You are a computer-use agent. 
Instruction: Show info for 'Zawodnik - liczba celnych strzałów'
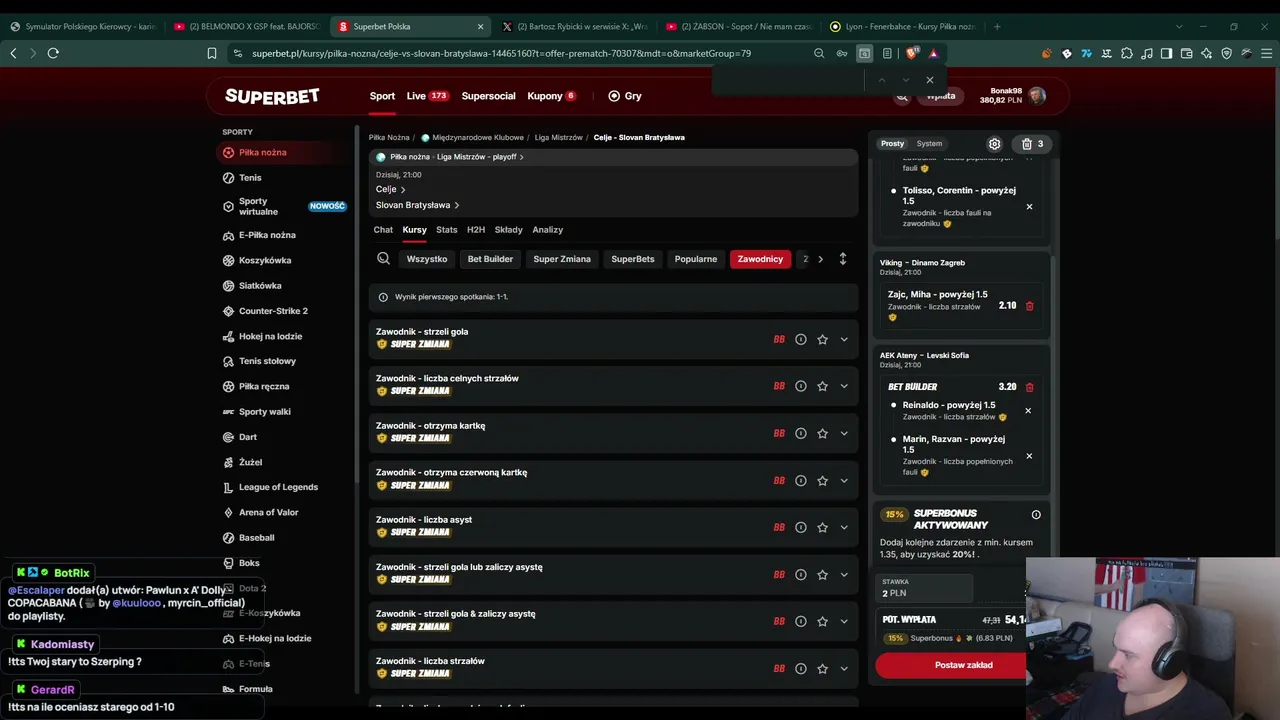pos(800,386)
